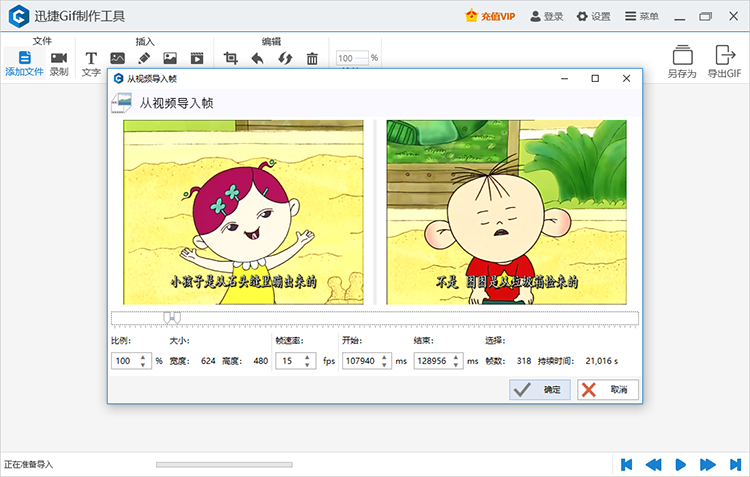Open 设置 settings
750x477 pixels.
593,16
